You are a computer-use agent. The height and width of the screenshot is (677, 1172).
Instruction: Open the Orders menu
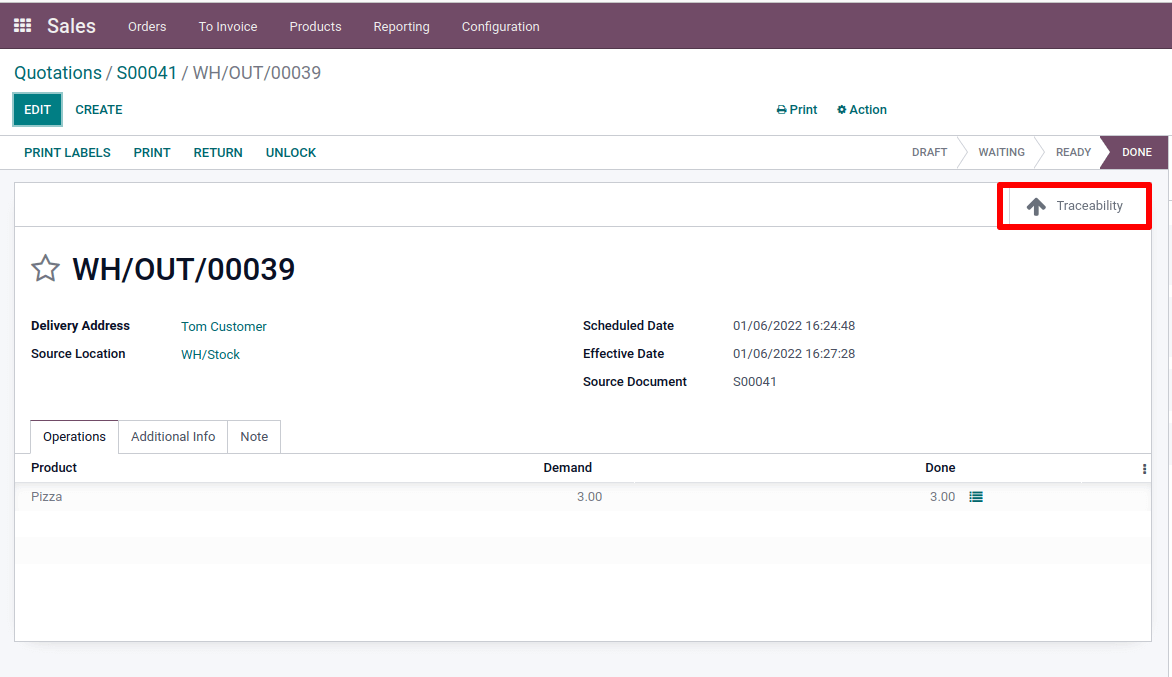(x=147, y=26)
